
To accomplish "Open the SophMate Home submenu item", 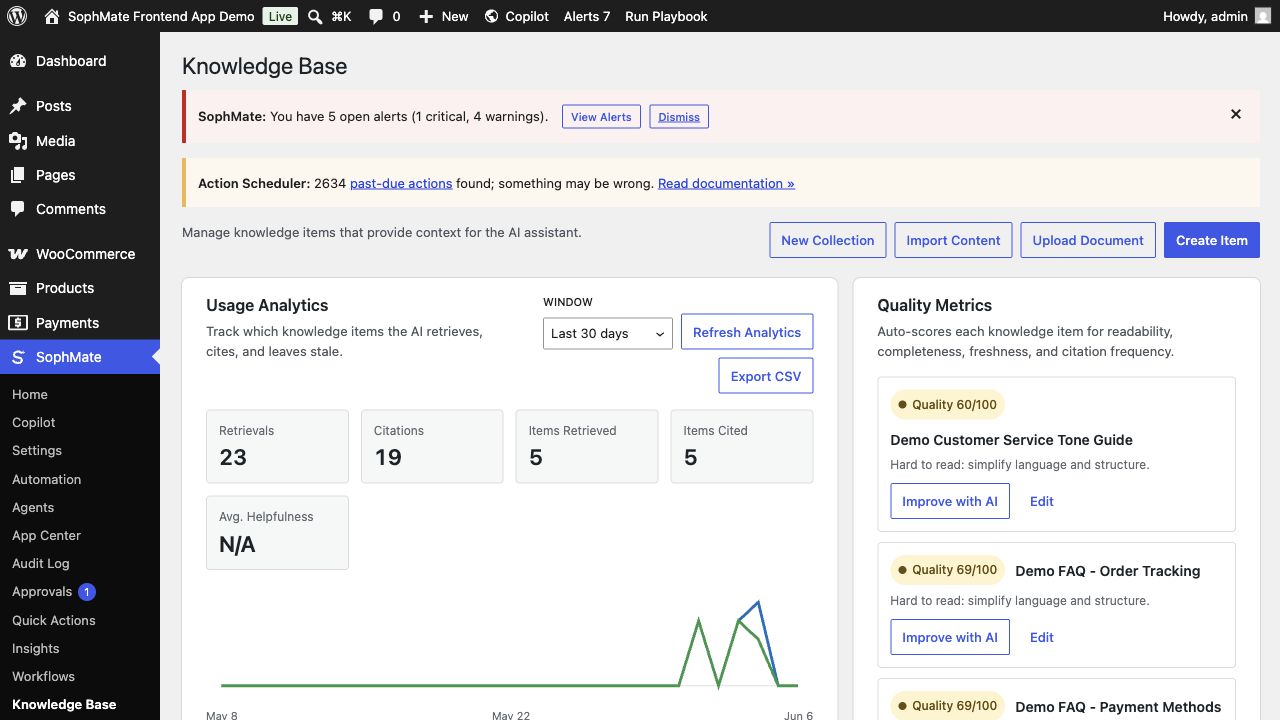I will (30, 394).
